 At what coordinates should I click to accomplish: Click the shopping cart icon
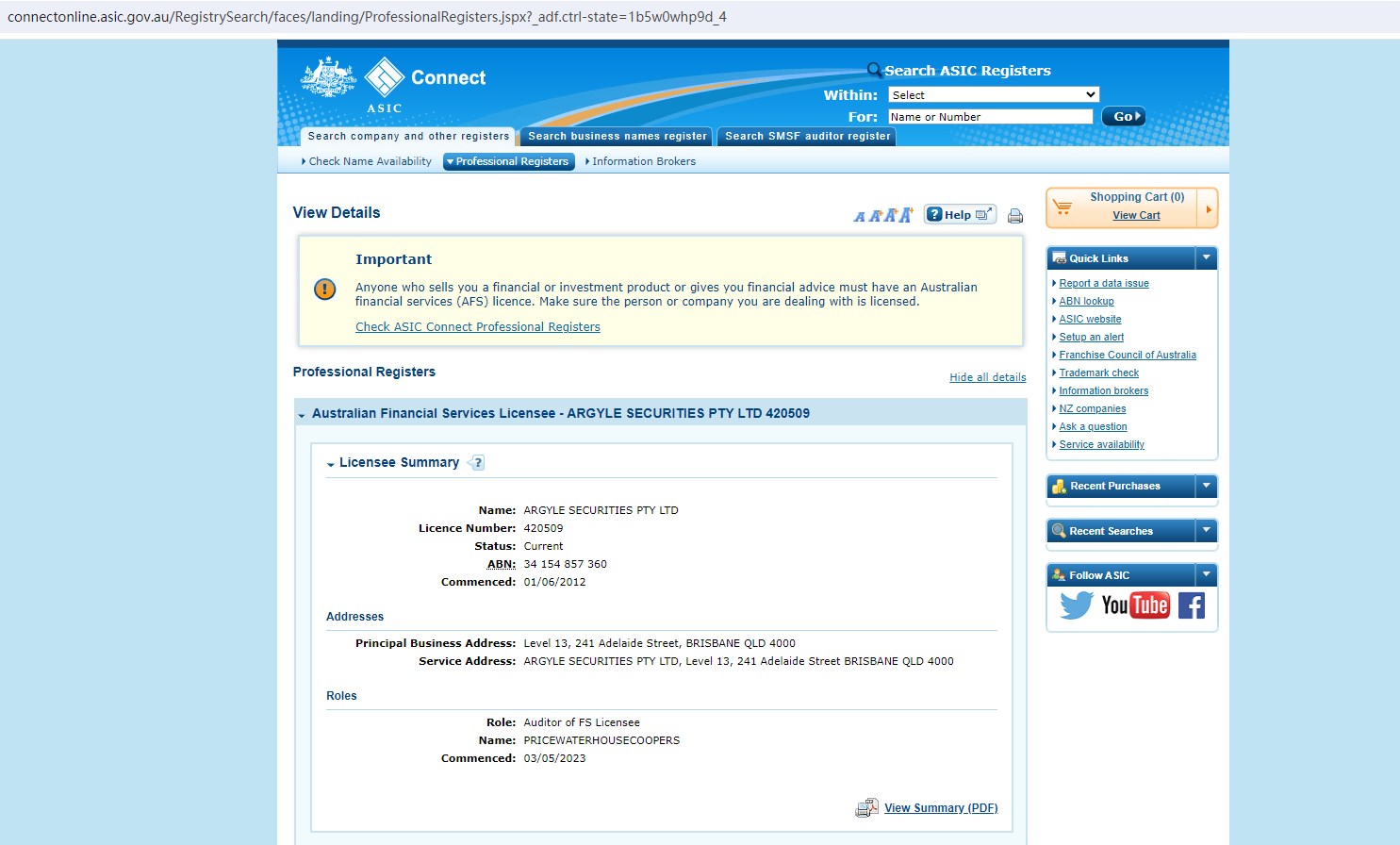tap(1062, 207)
